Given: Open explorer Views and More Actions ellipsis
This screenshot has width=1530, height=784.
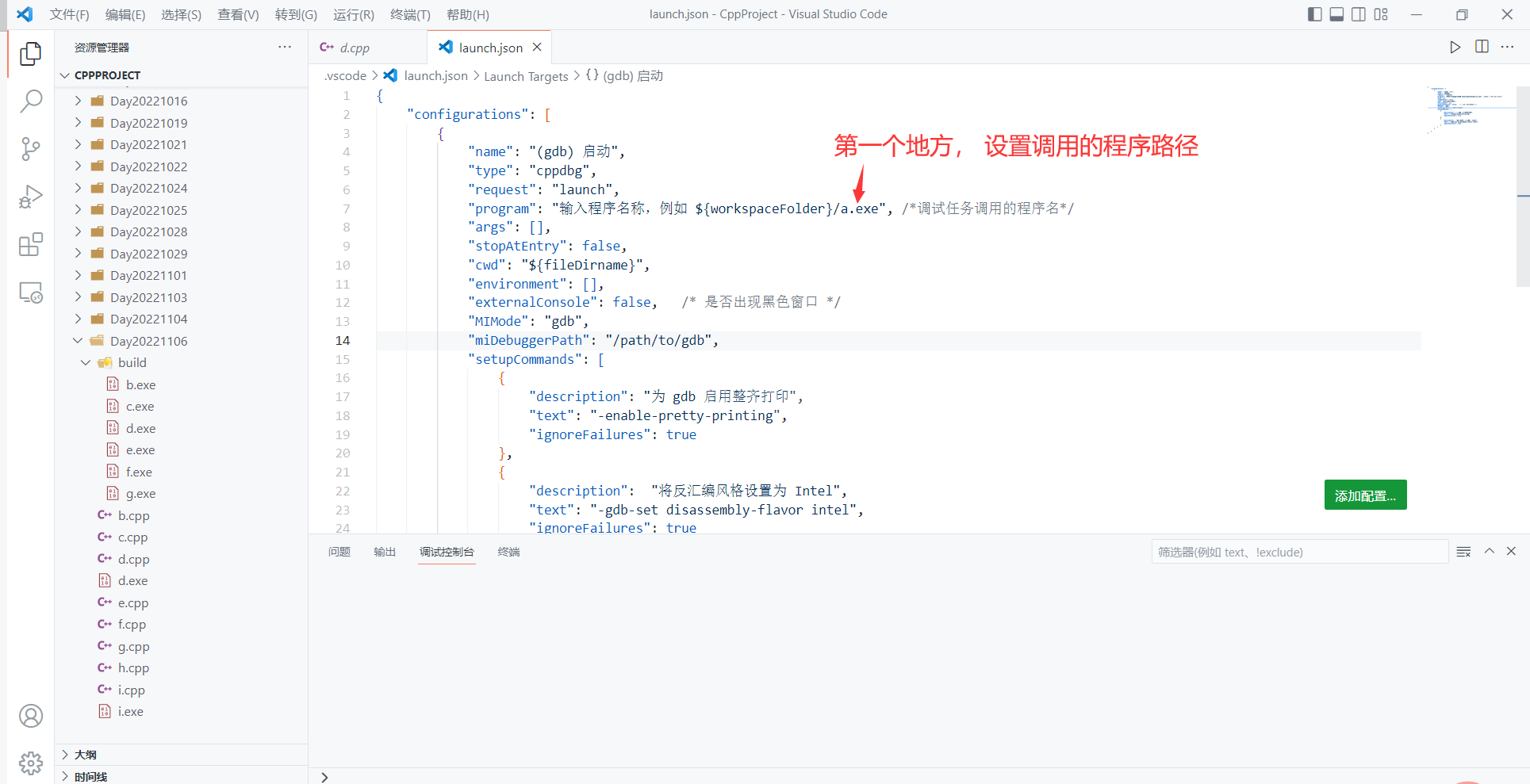Looking at the screenshot, I should 285,47.
